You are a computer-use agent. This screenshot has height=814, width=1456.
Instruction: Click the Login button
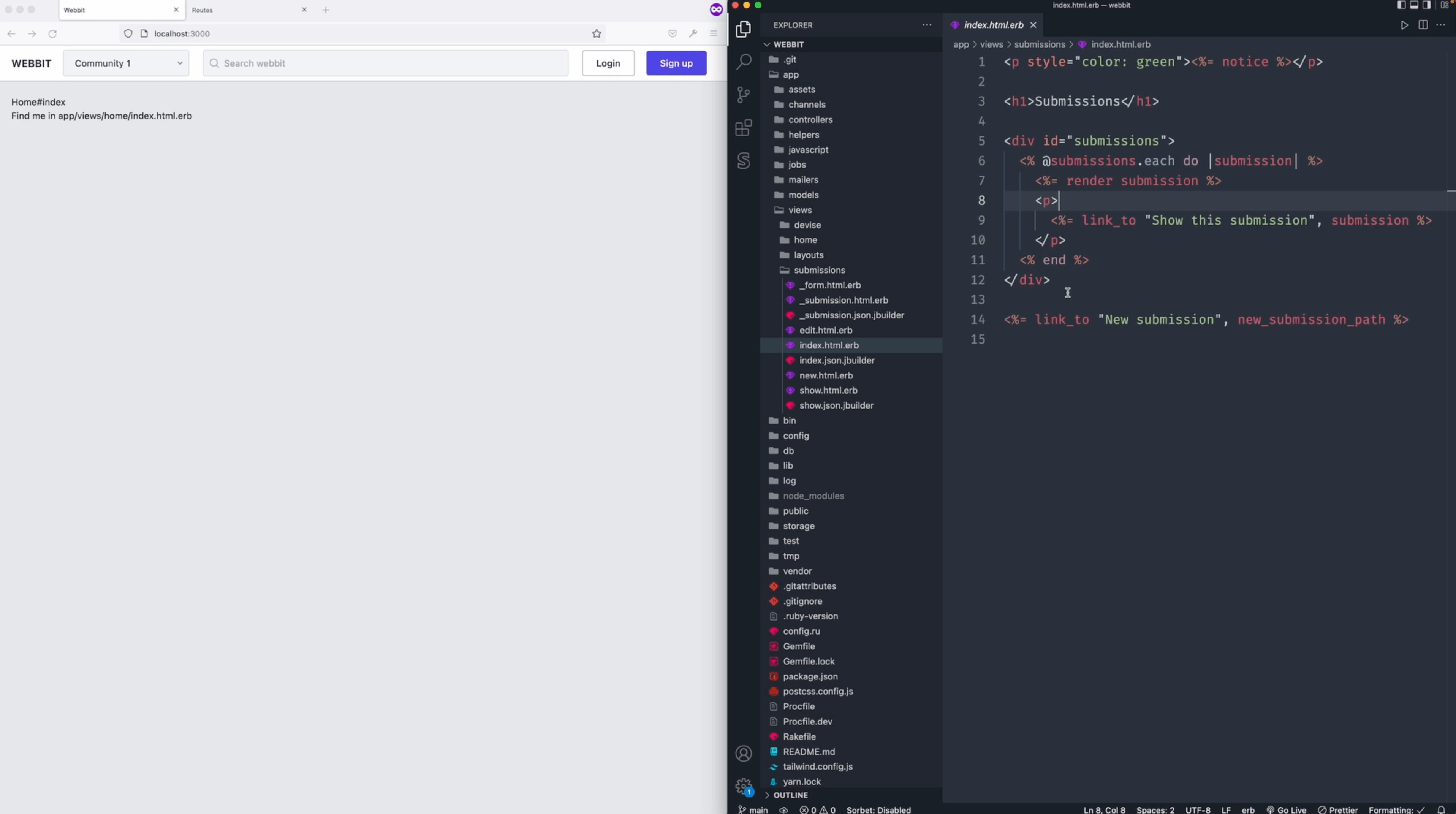pos(608,63)
